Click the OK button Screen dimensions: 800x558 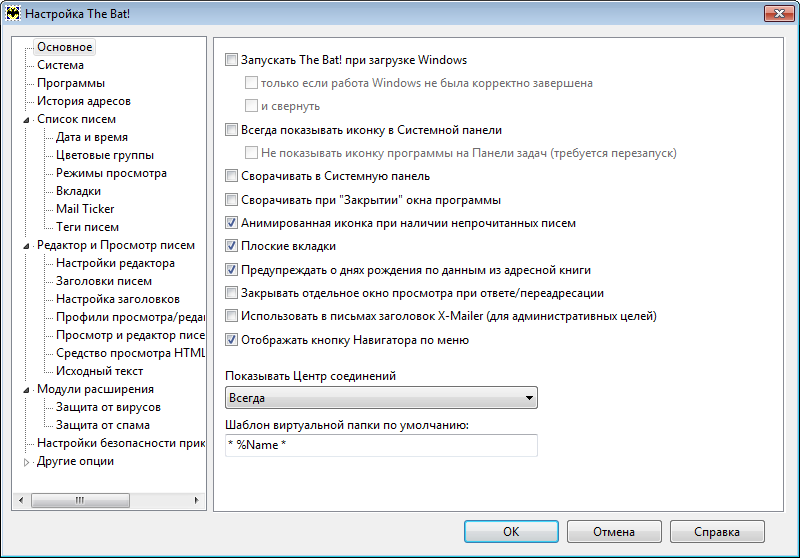[x=511, y=531]
